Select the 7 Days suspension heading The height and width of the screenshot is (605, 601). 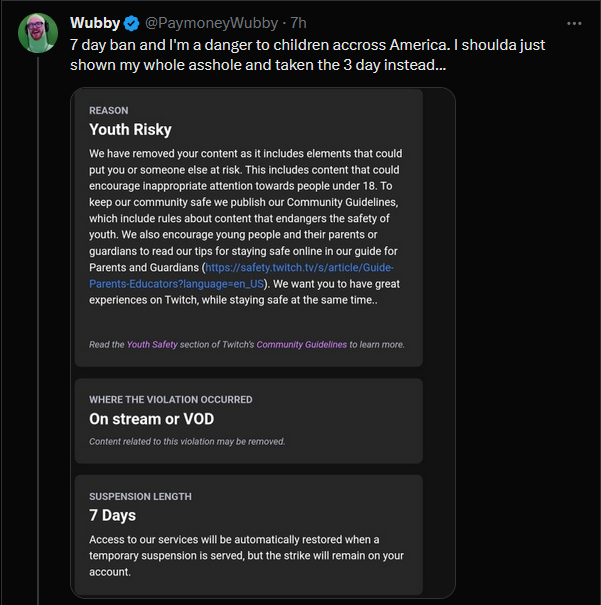[113, 516]
